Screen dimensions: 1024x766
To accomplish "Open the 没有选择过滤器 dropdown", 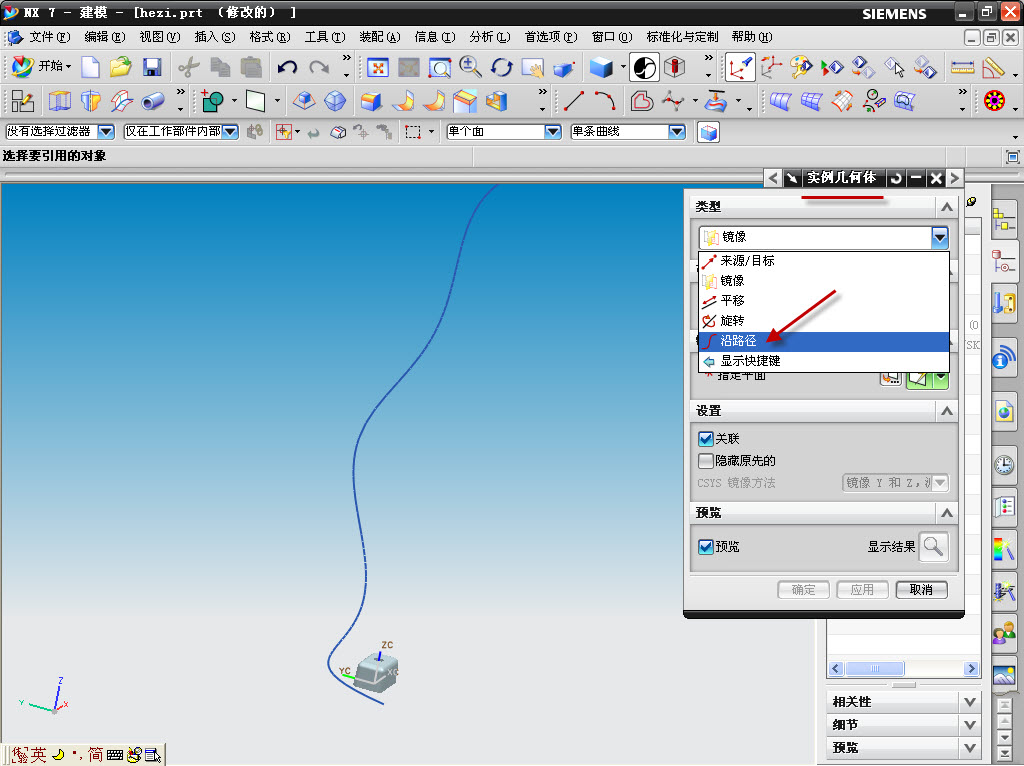I will click(106, 131).
